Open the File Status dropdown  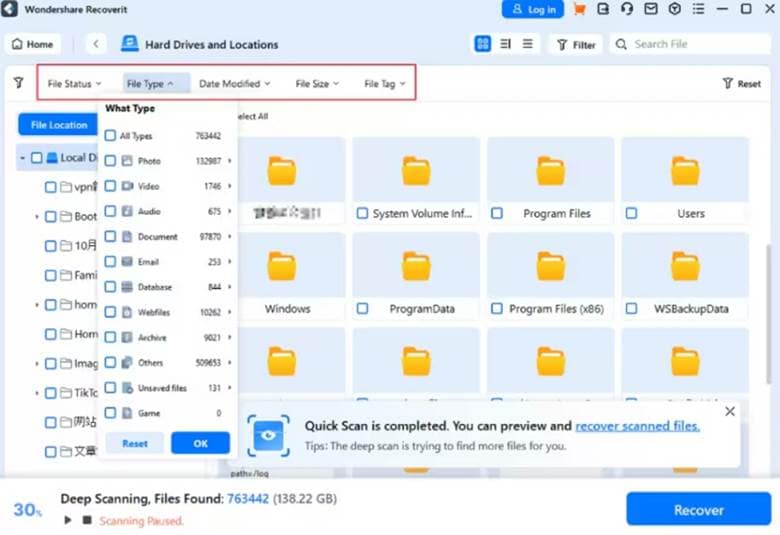coord(74,84)
